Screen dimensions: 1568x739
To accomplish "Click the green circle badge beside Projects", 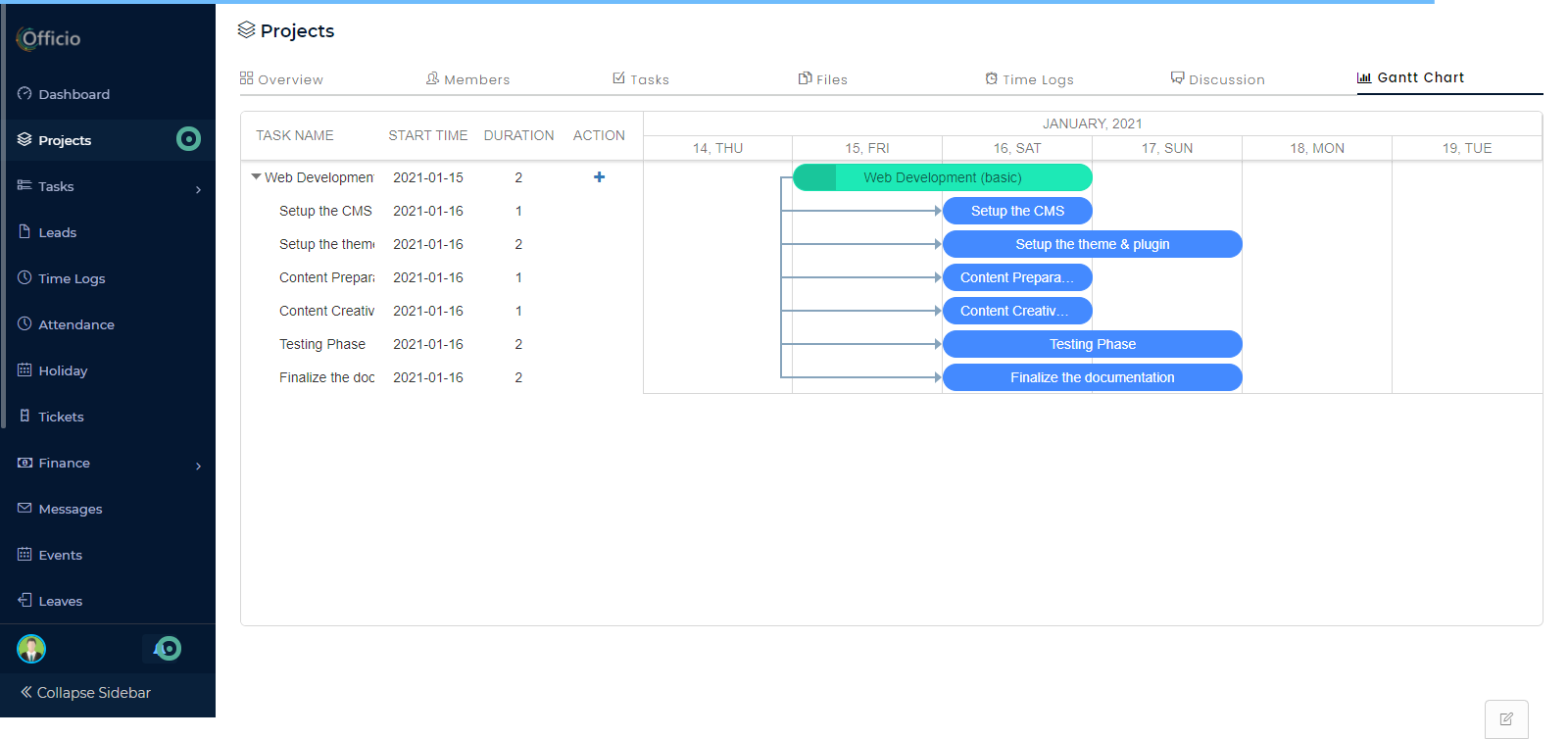I will tap(188, 139).
